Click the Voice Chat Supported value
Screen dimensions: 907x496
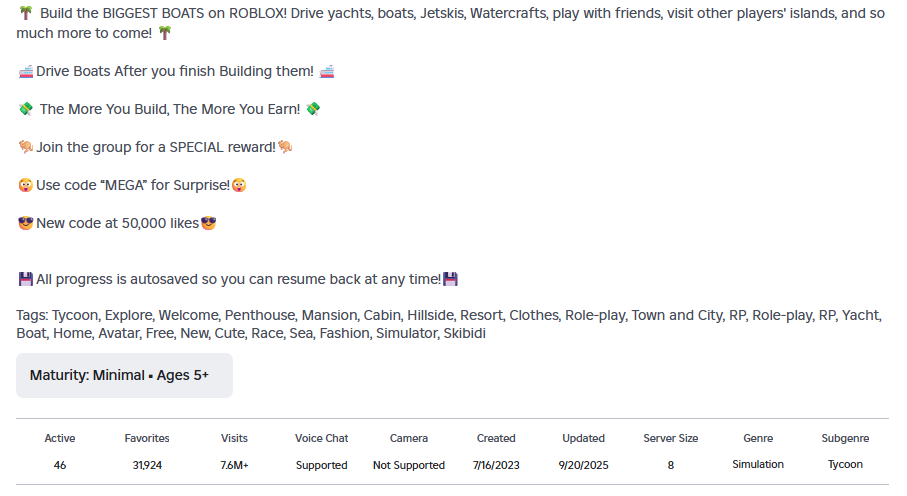click(322, 465)
